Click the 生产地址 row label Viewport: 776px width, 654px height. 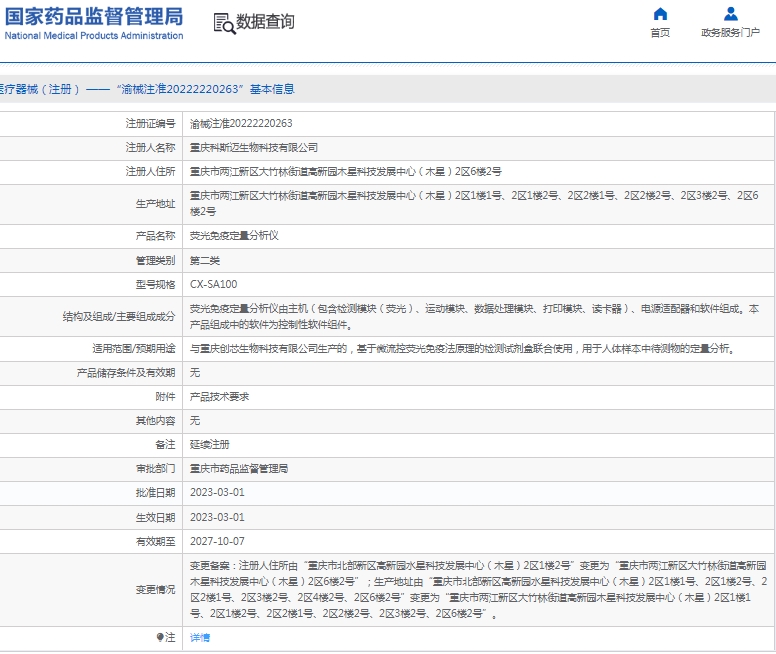[155, 203]
